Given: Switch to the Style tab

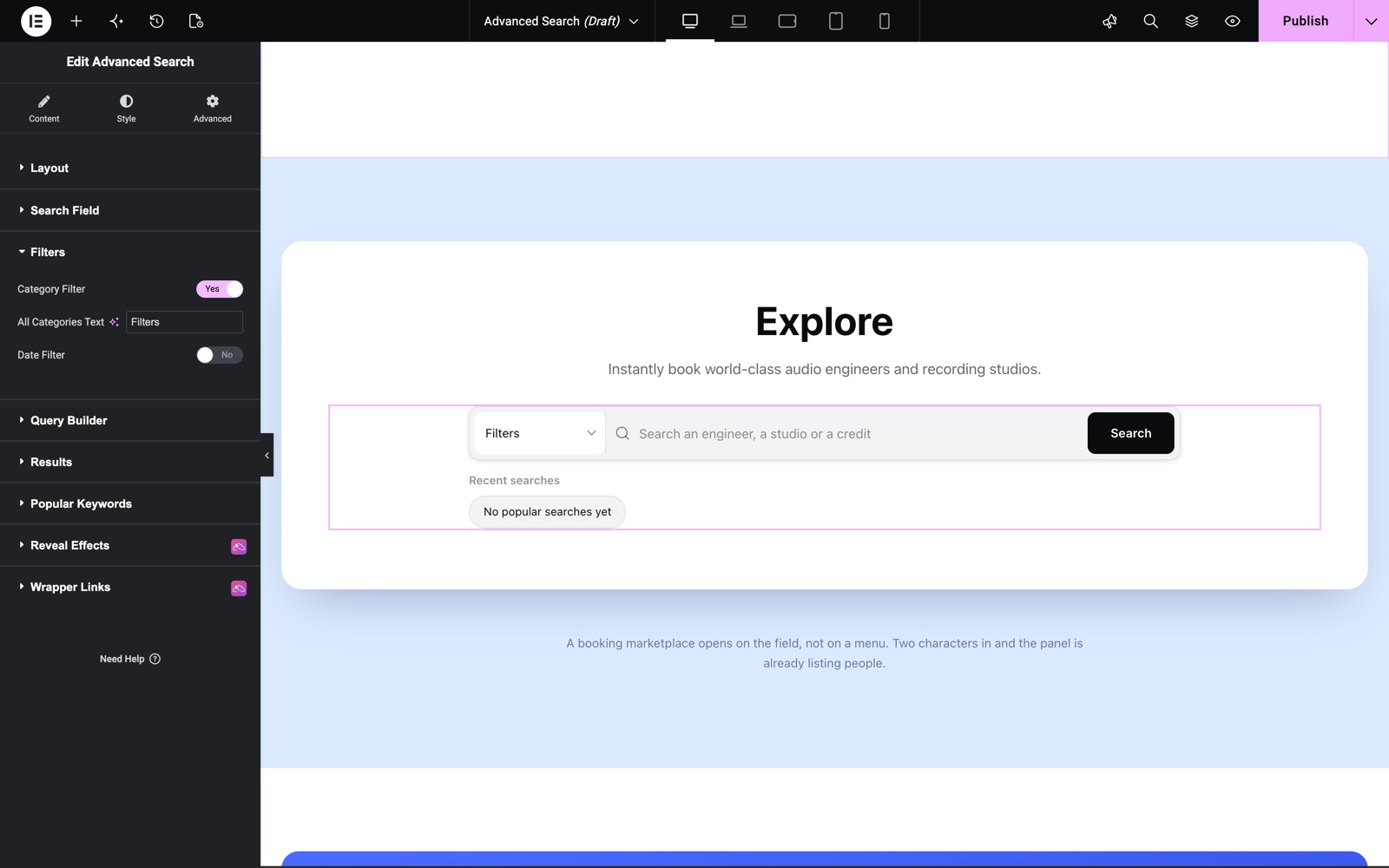Looking at the screenshot, I should tap(126, 108).
